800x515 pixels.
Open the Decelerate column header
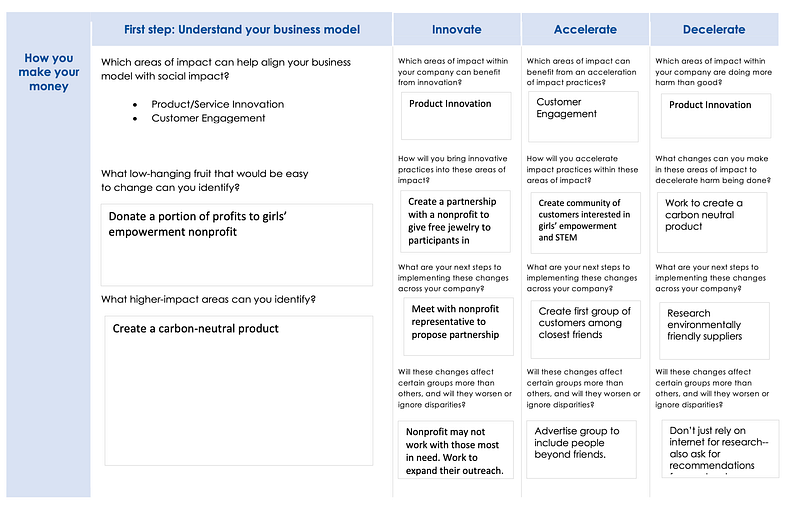coord(714,29)
